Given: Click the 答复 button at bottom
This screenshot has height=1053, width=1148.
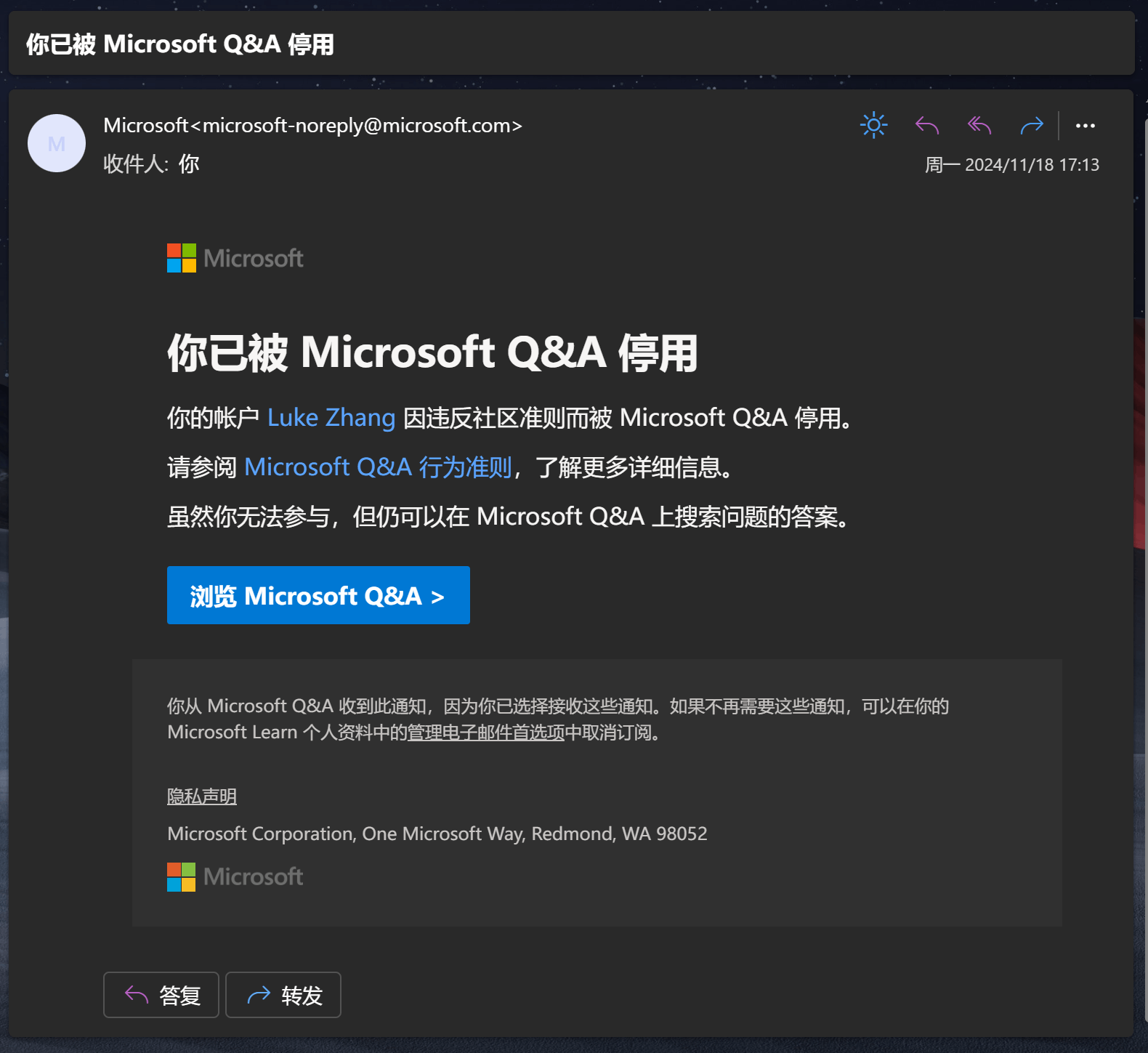Looking at the screenshot, I should pyautogui.click(x=161, y=995).
